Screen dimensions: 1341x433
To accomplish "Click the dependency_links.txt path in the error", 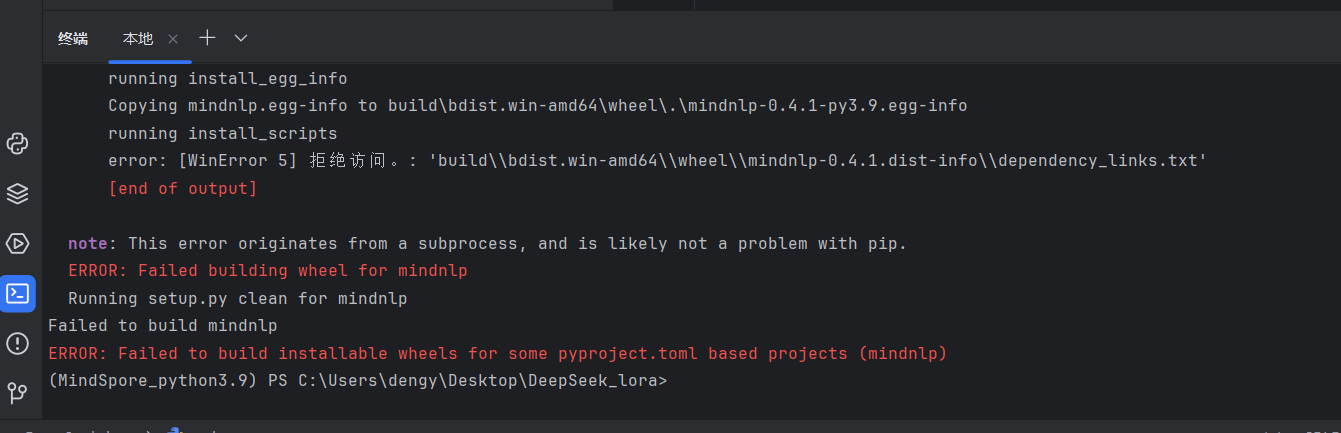I will pyautogui.click(x=1100, y=160).
